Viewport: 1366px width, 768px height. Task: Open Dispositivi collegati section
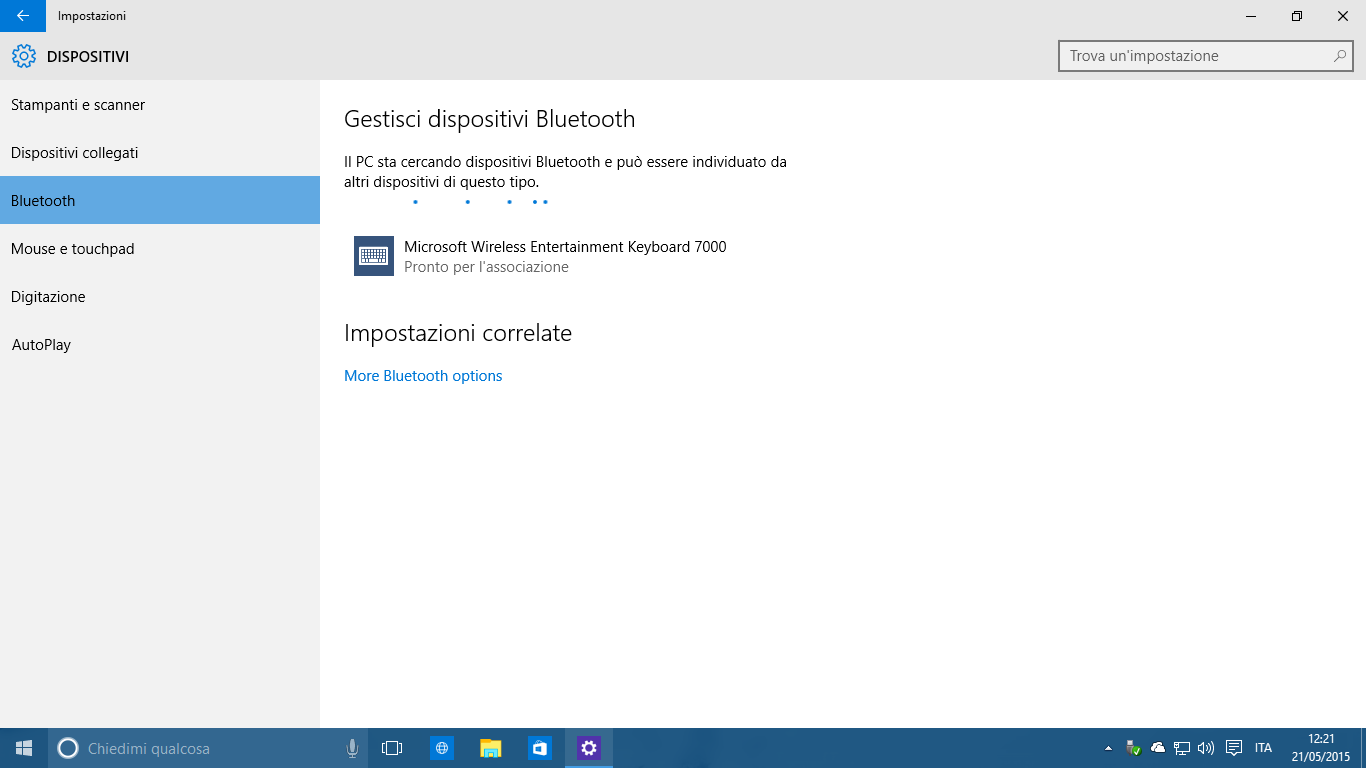click(x=160, y=153)
